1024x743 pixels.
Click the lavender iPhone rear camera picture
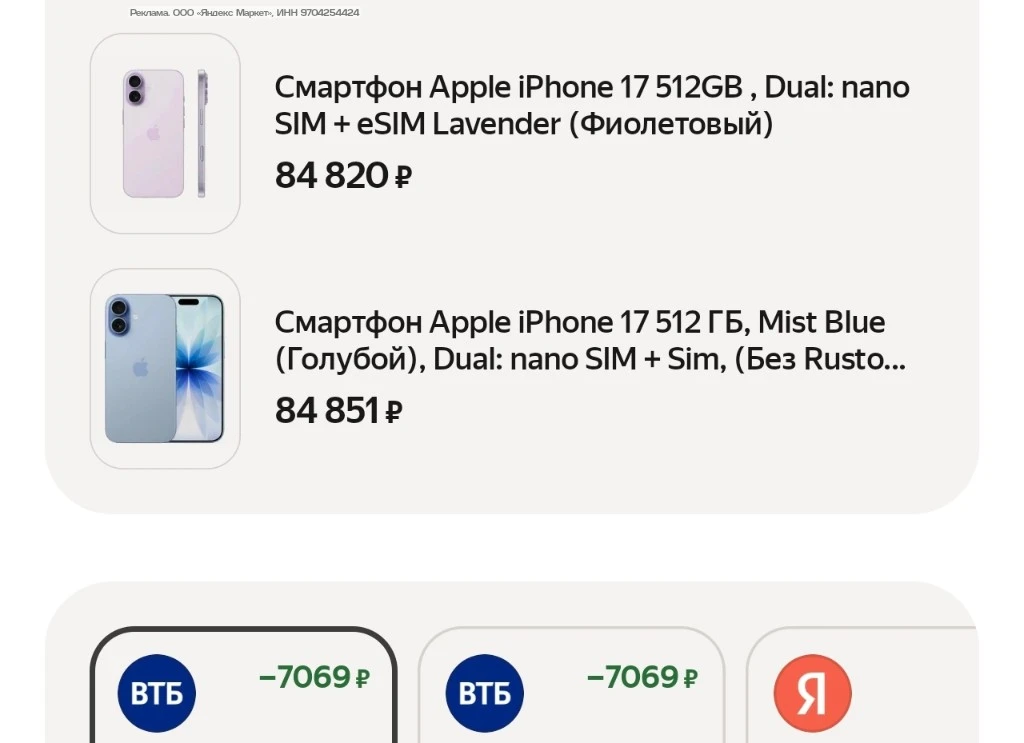(135, 89)
